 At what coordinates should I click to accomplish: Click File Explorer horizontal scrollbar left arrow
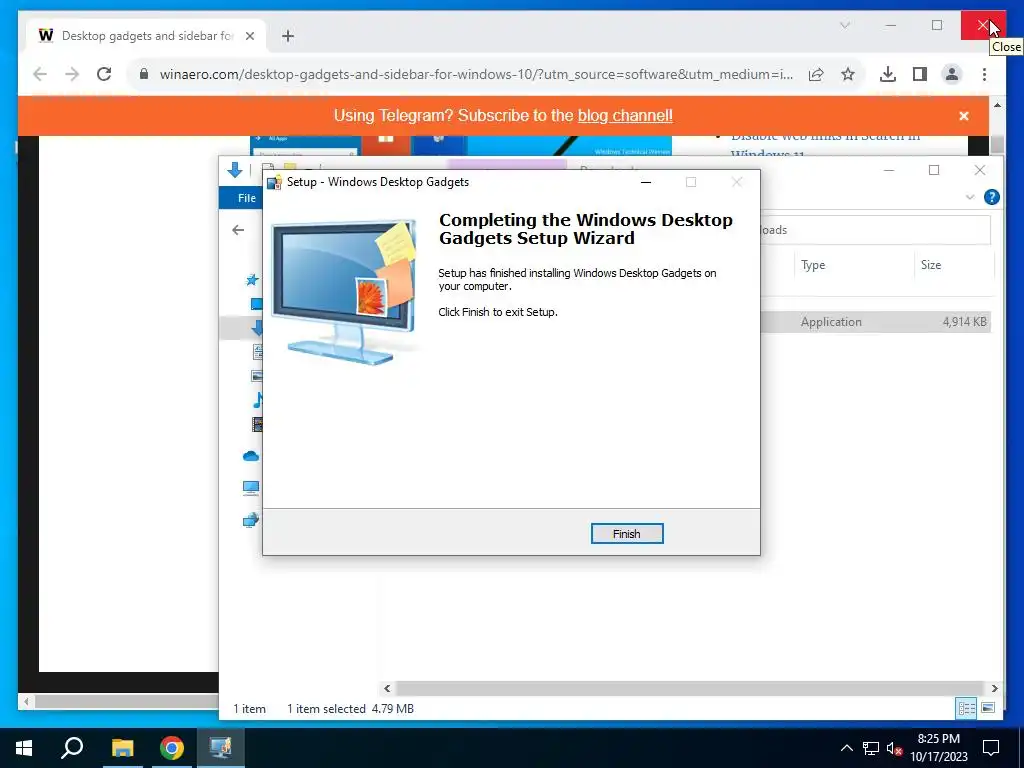[x=387, y=688]
